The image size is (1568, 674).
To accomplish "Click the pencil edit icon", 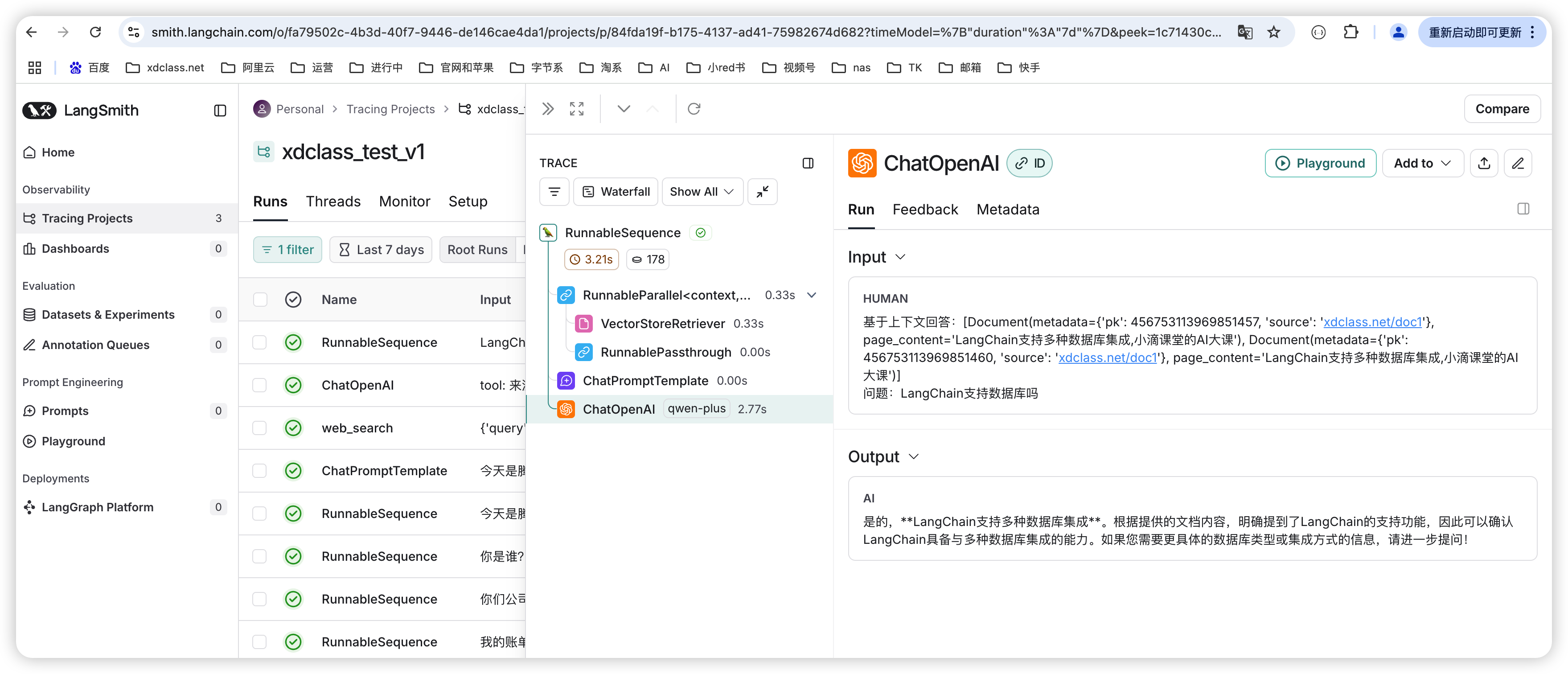I will [1518, 163].
